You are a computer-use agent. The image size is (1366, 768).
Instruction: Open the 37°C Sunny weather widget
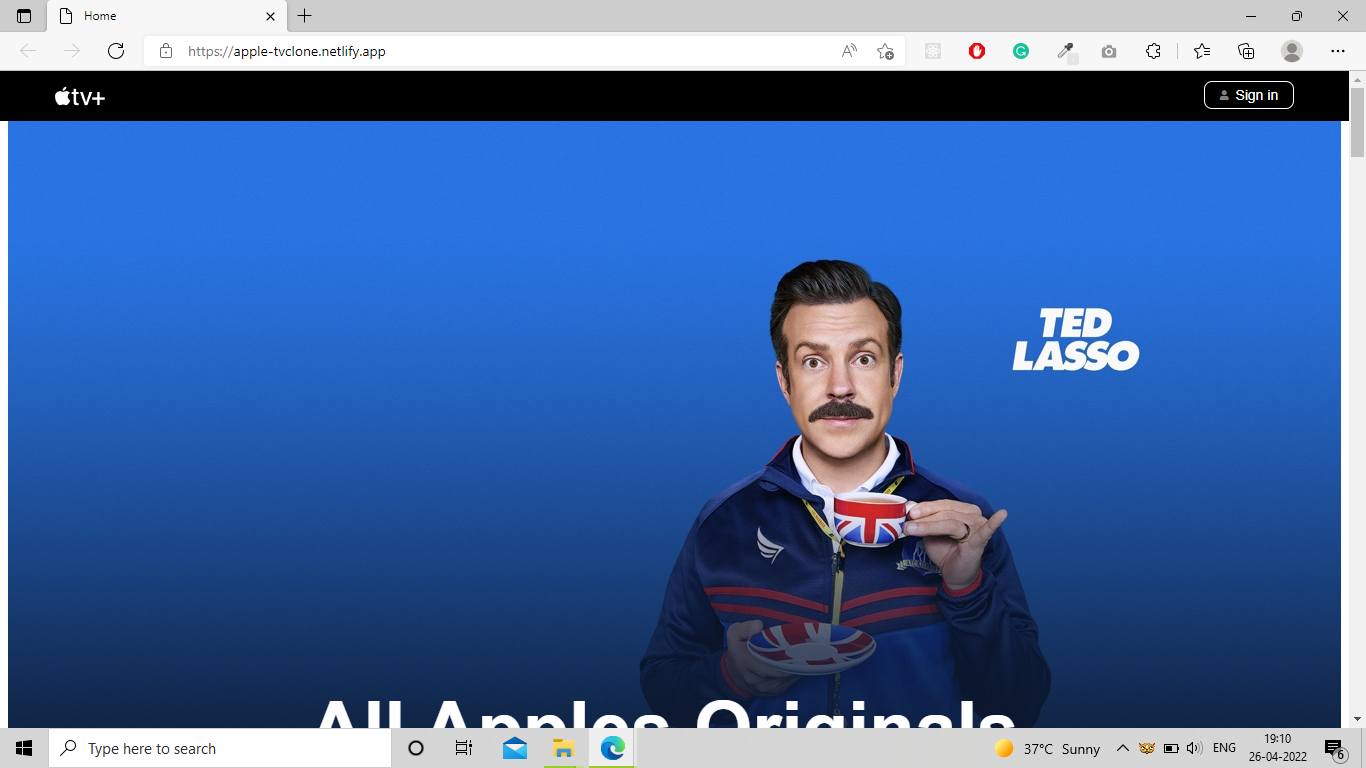click(x=1047, y=748)
